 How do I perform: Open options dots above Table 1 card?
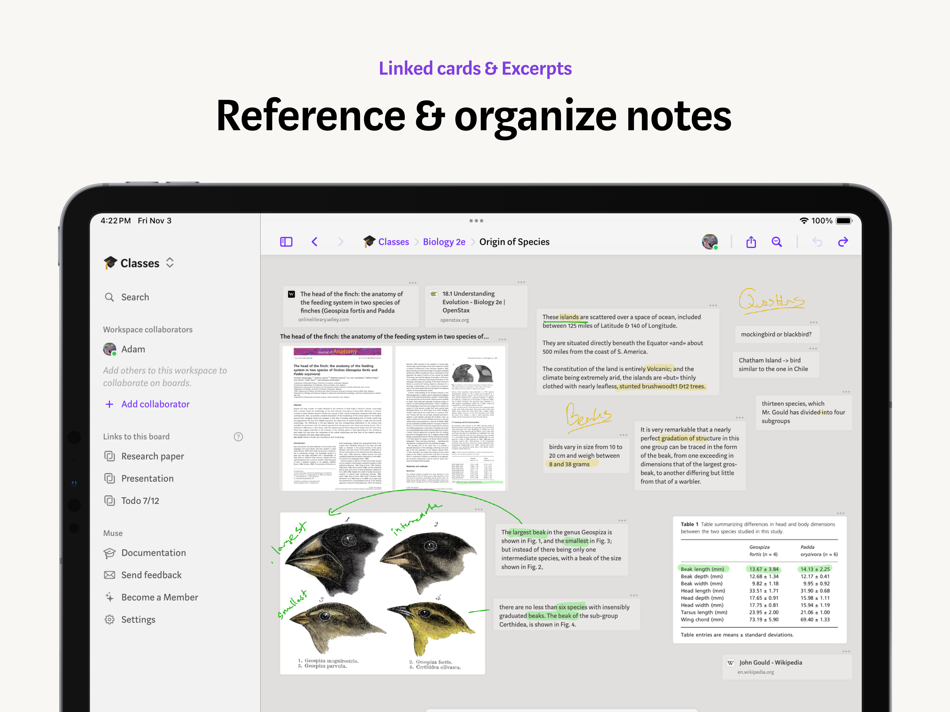click(840, 513)
